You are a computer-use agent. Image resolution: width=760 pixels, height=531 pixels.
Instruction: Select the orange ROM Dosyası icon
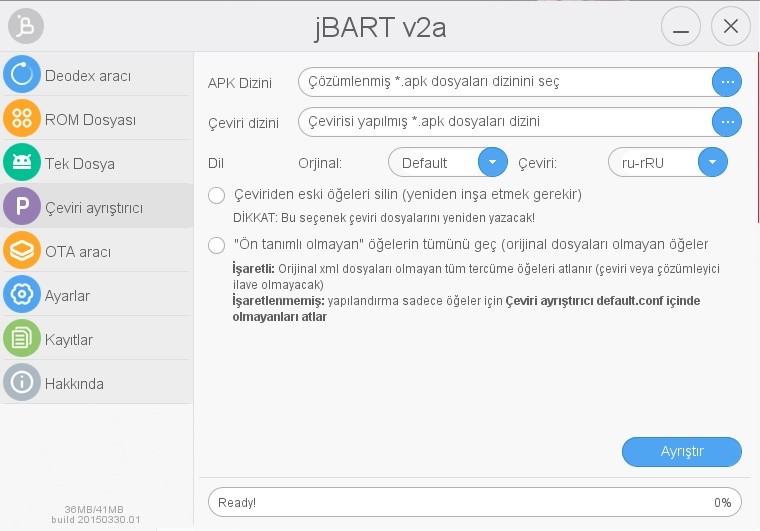coord(22,118)
